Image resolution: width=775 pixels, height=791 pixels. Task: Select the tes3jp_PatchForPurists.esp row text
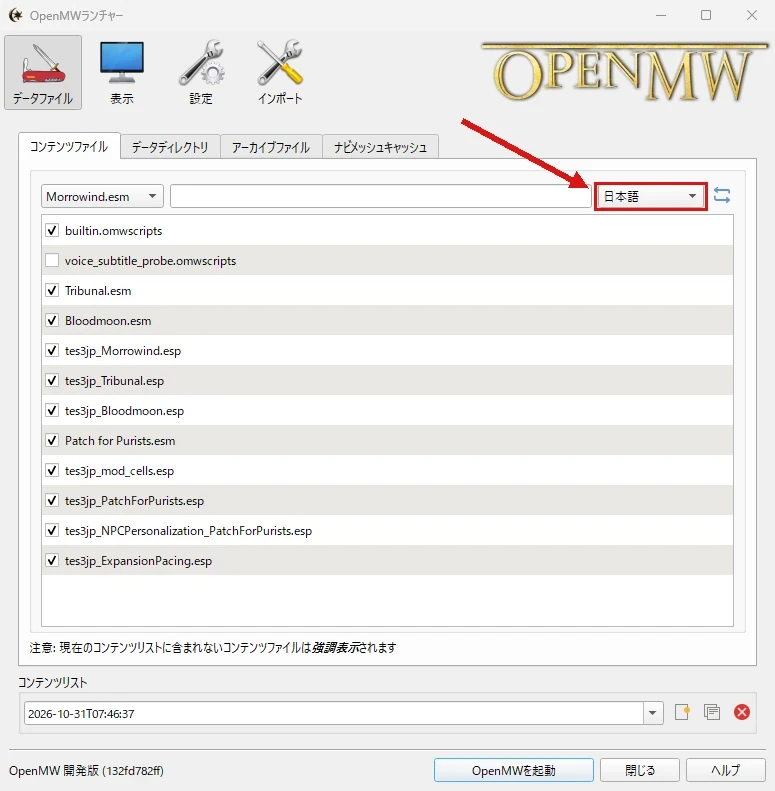click(x=134, y=501)
